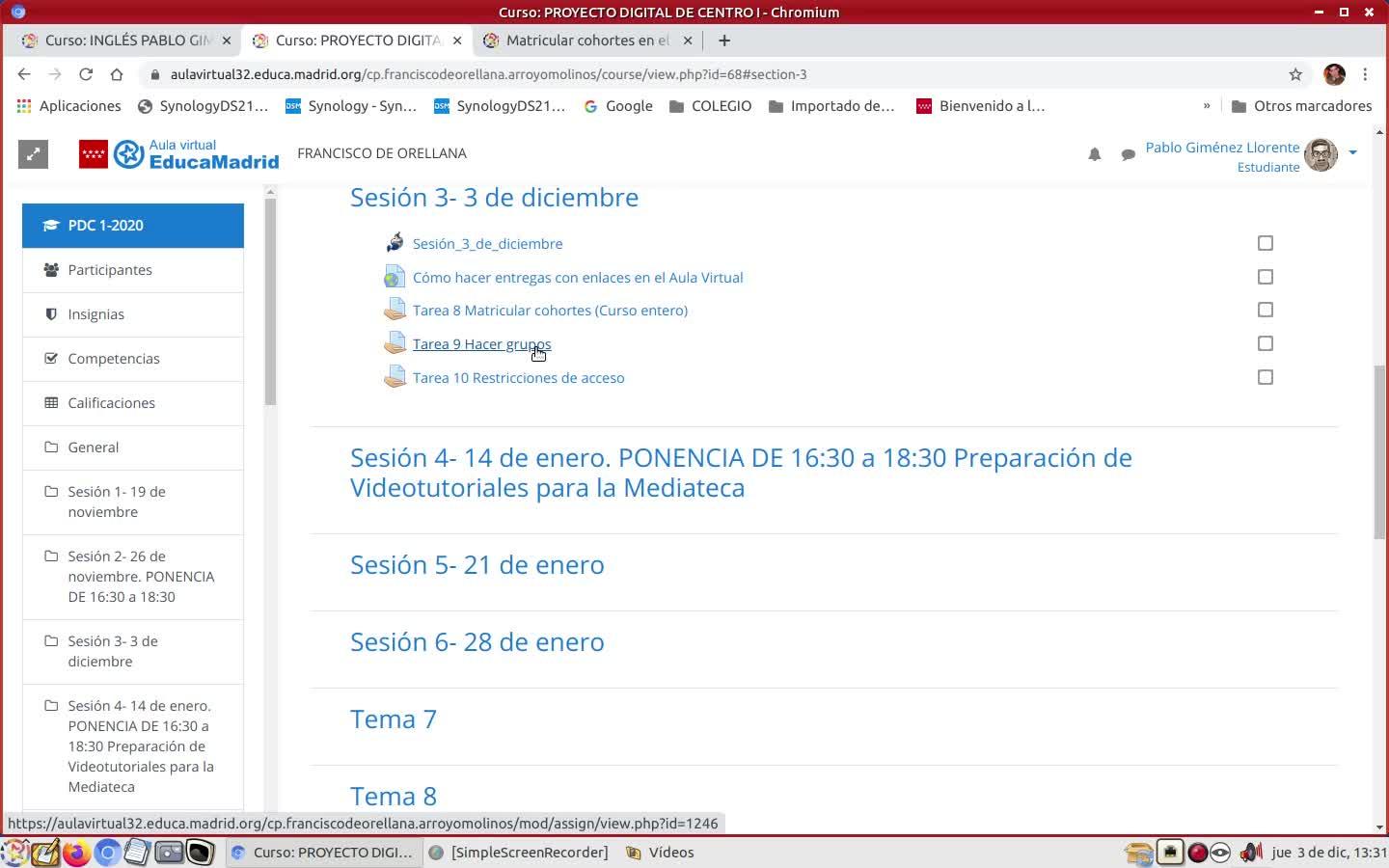The width and height of the screenshot is (1389, 868).
Task: Select the Curso: PROYECTO DIGITAL tab
Action: point(356,41)
